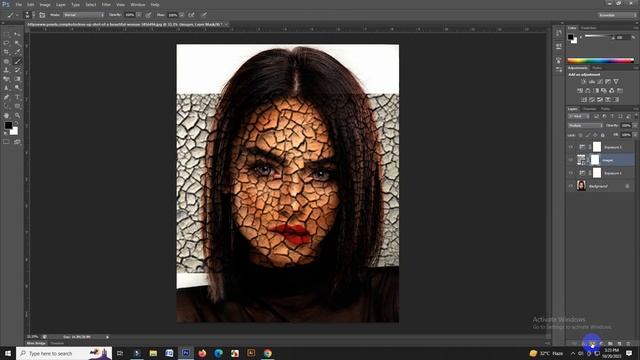
Task: Open the brush panel toggle icon
Action: [42, 15]
